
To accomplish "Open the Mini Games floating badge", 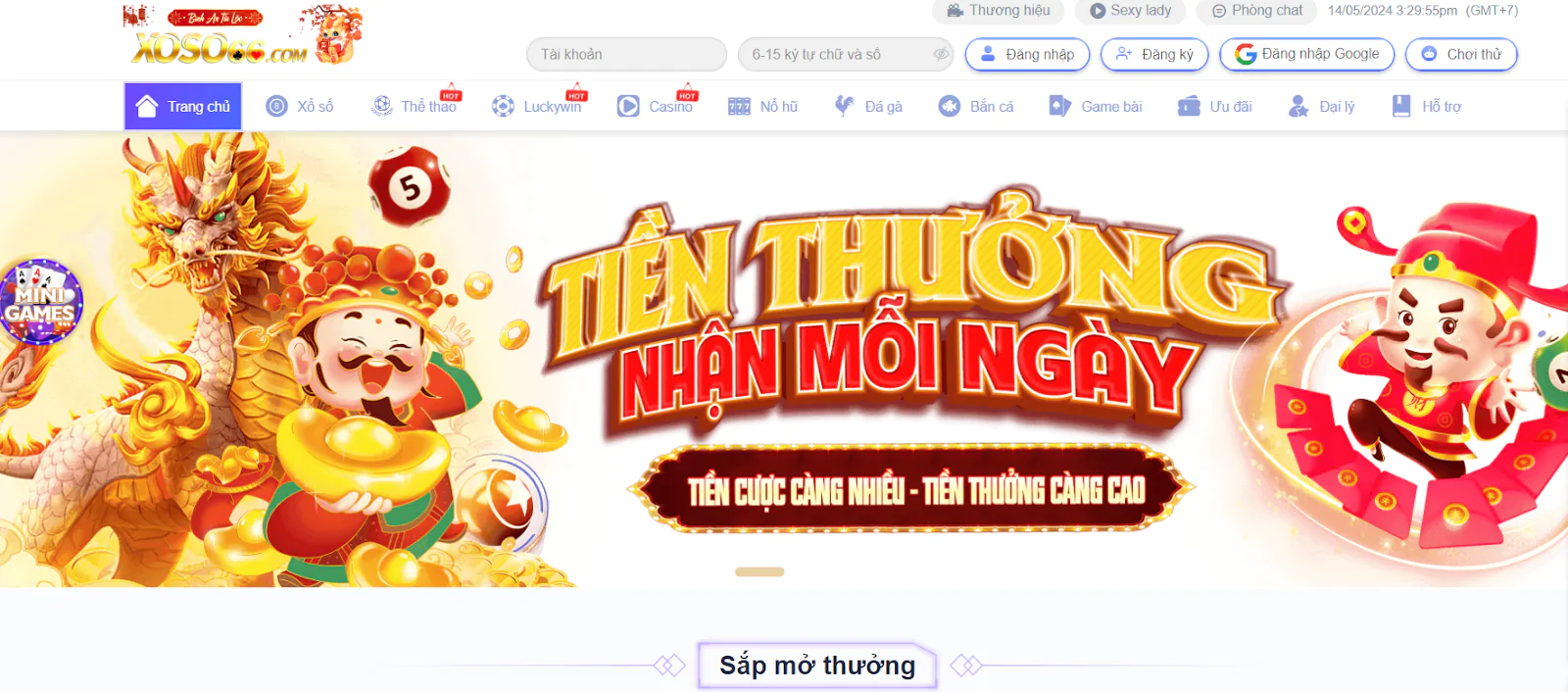I will (x=40, y=302).
